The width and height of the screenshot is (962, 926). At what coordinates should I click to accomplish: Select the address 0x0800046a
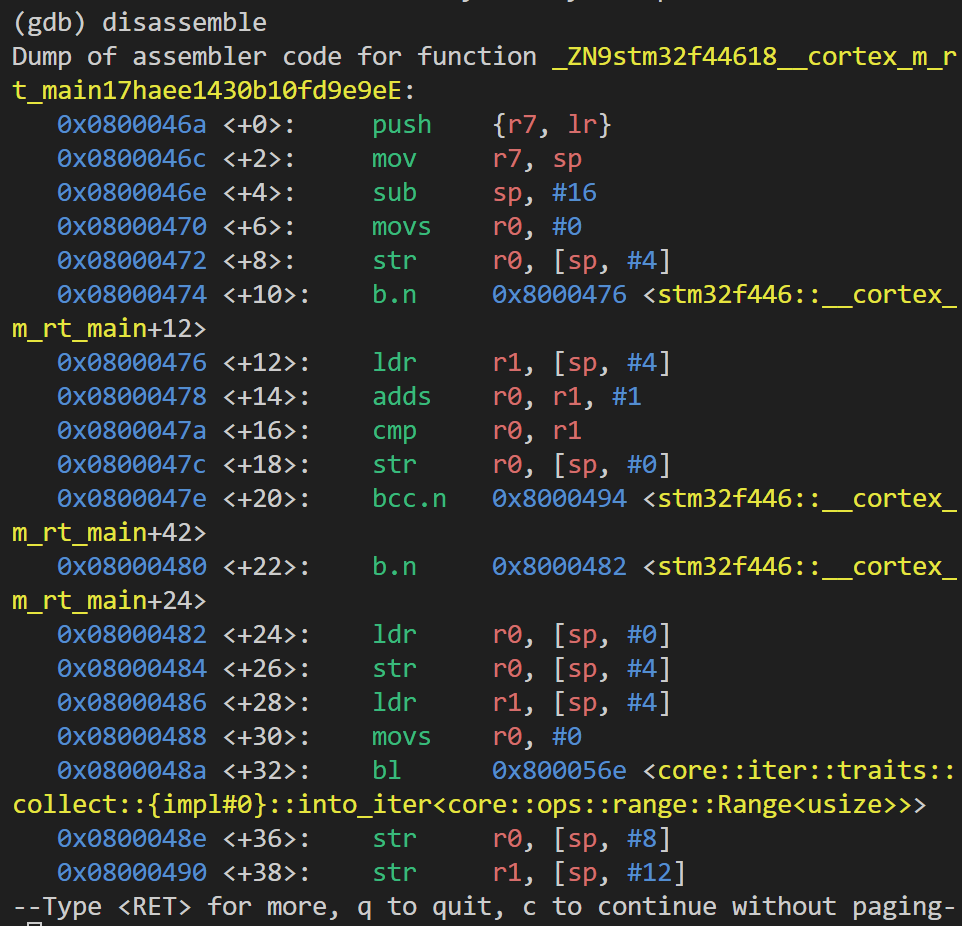pos(132,125)
